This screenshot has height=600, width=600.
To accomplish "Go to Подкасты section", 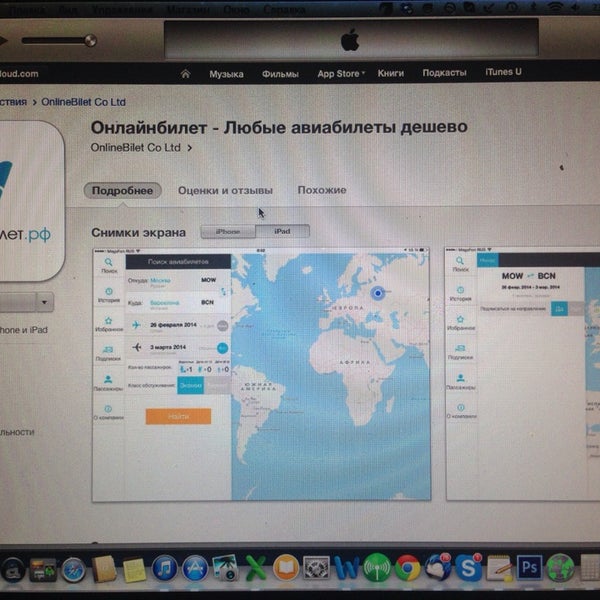I will 445,73.
